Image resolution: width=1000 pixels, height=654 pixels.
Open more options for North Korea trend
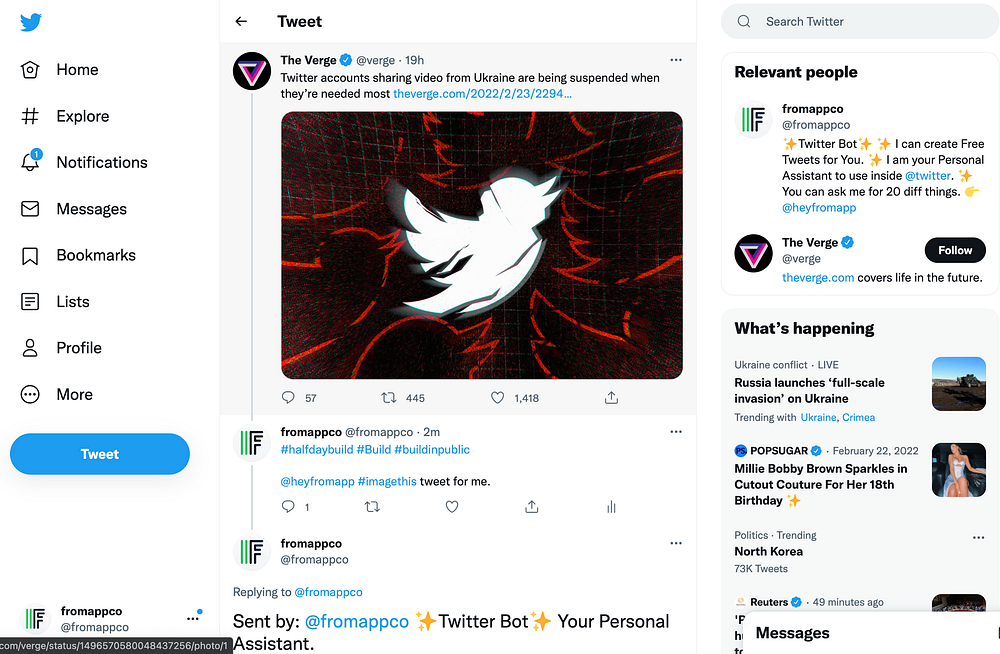coord(978,537)
